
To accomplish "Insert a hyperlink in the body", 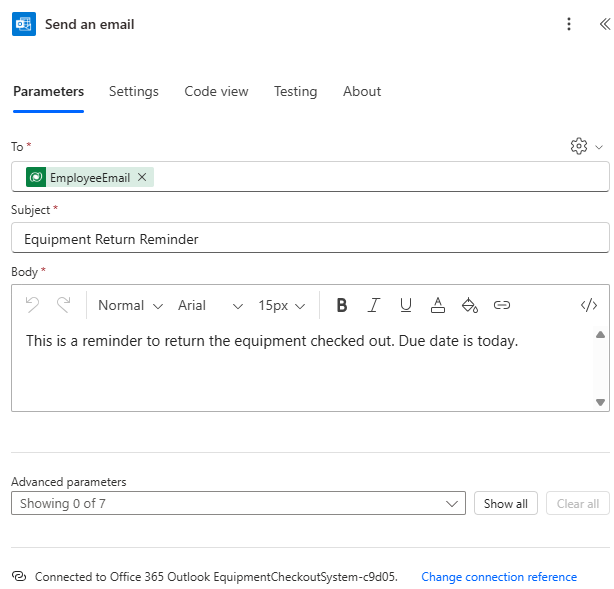I will click(502, 305).
